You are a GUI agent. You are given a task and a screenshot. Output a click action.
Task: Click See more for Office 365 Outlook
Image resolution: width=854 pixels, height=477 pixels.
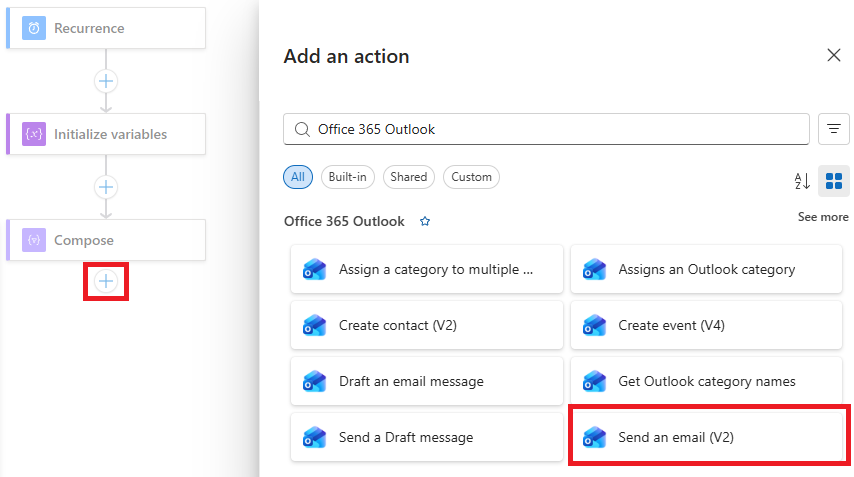click(823, 217)
